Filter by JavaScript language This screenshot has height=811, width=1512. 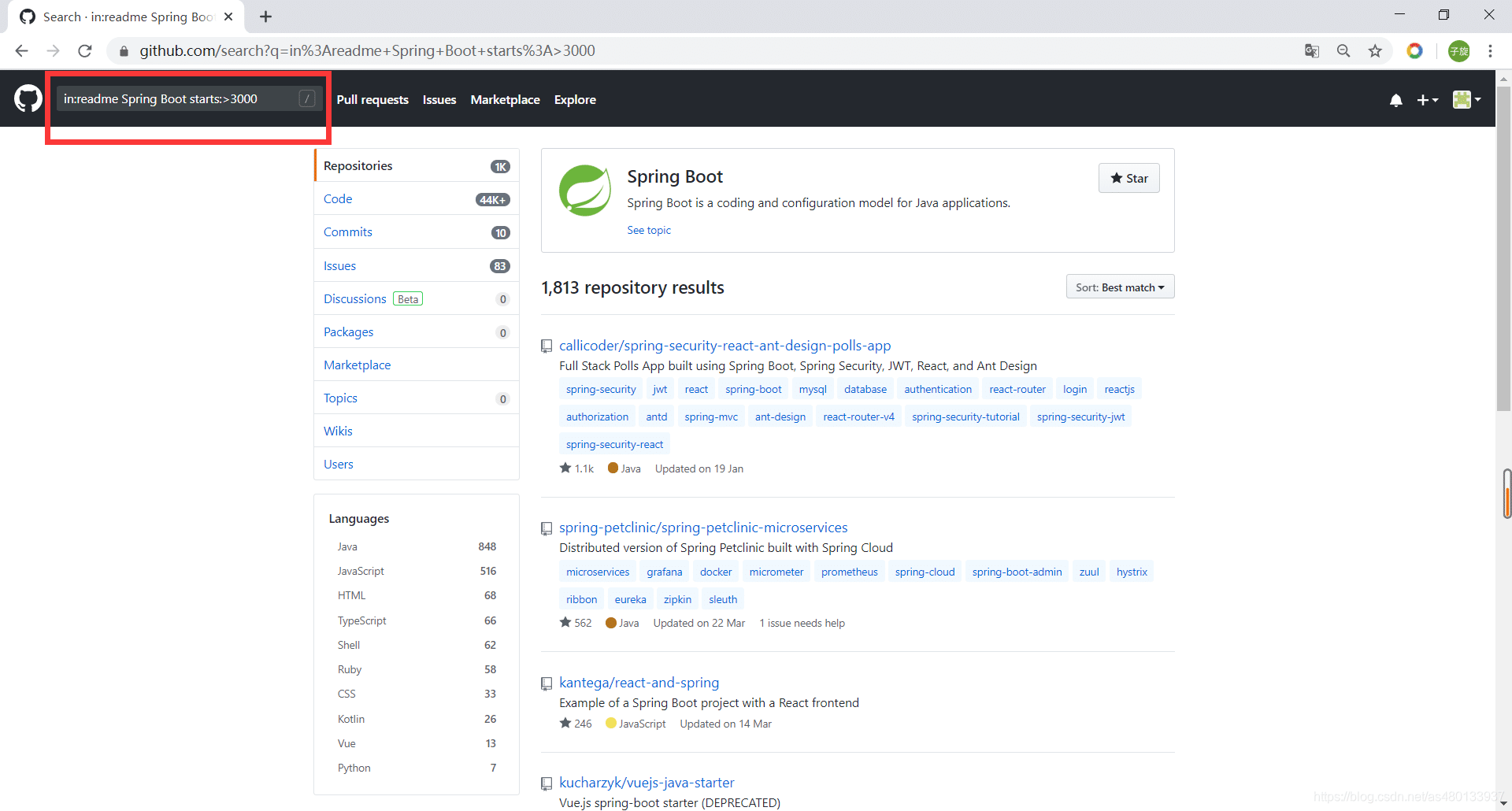417,571
